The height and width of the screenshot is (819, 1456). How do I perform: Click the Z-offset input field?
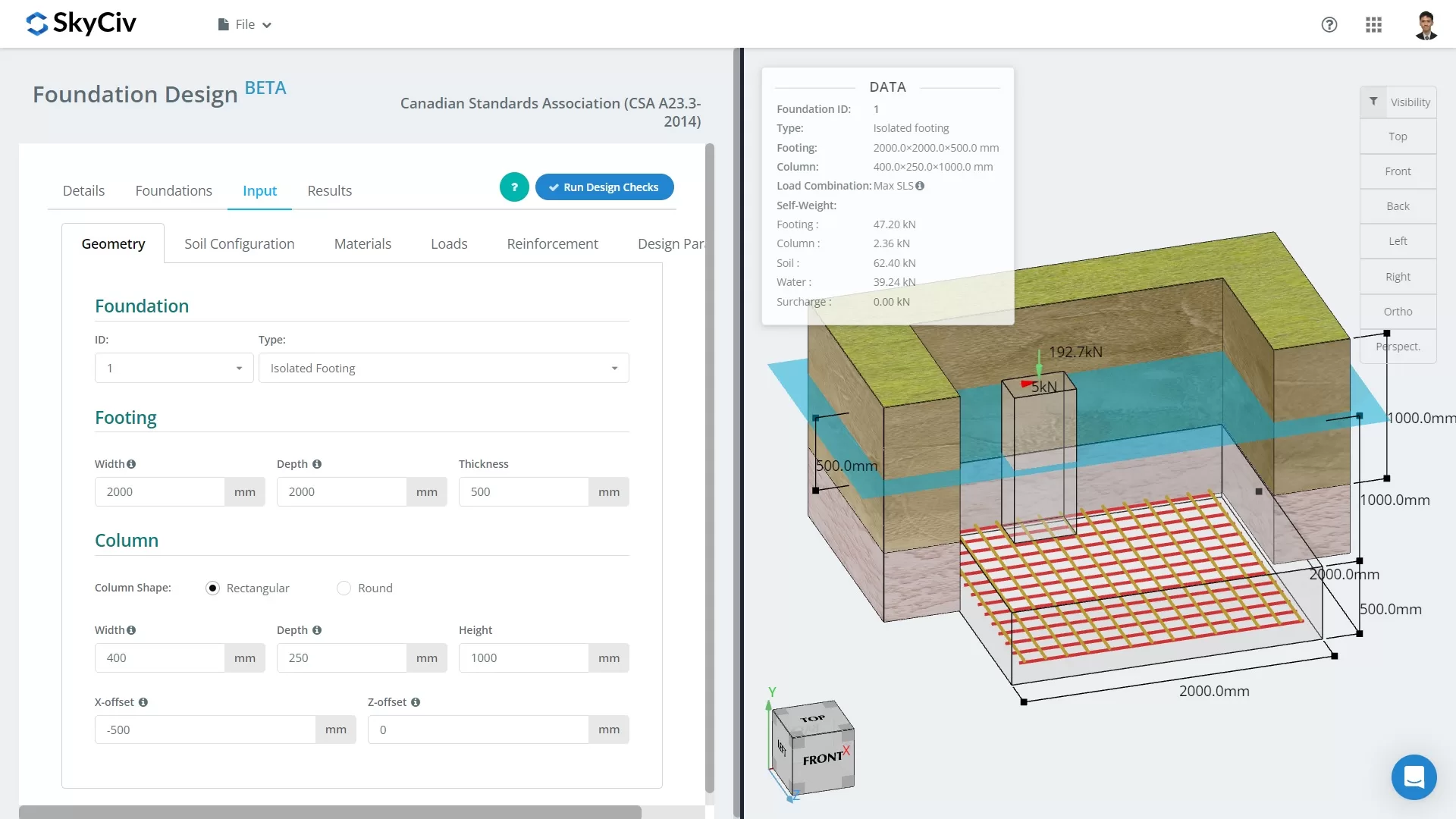[x=479, y=730]
